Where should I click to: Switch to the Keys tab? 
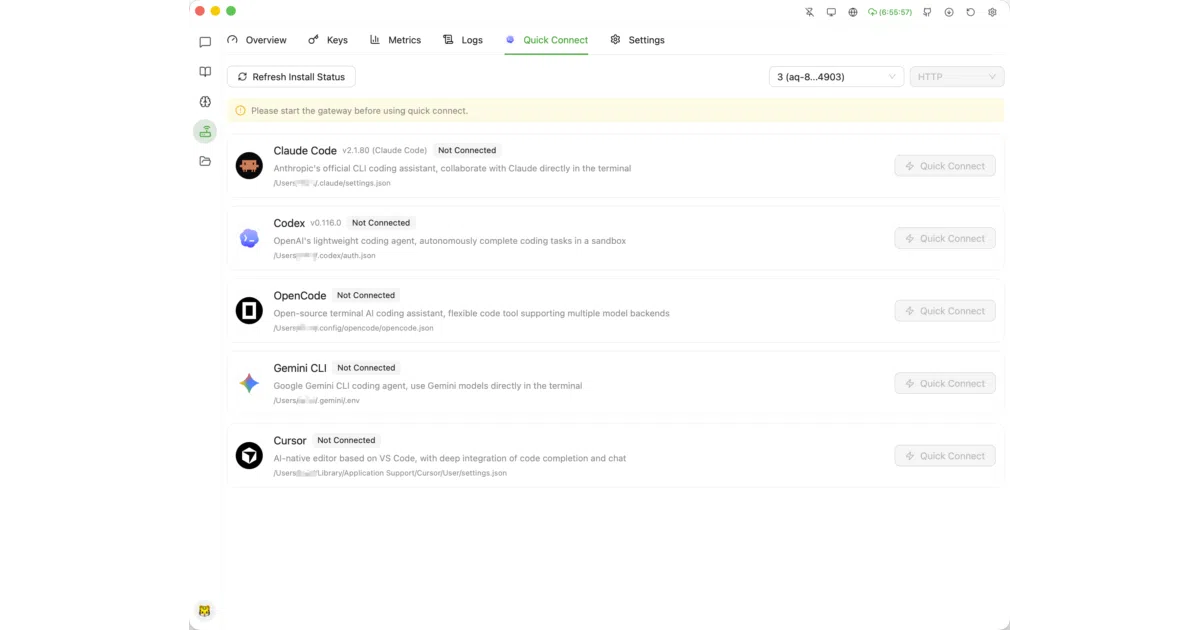click(x=328, y=40)
